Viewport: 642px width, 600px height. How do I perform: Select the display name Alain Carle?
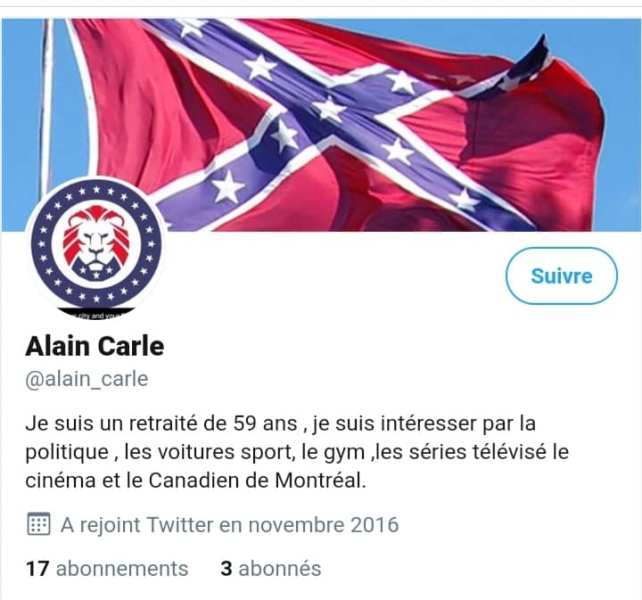click(x=95, y=346)
